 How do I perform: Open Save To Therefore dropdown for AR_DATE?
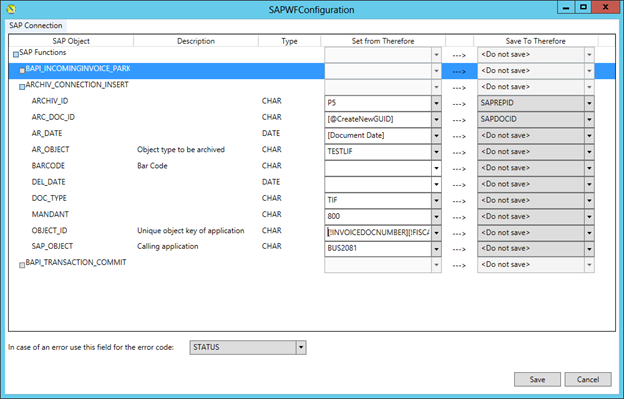coord(589,136)
